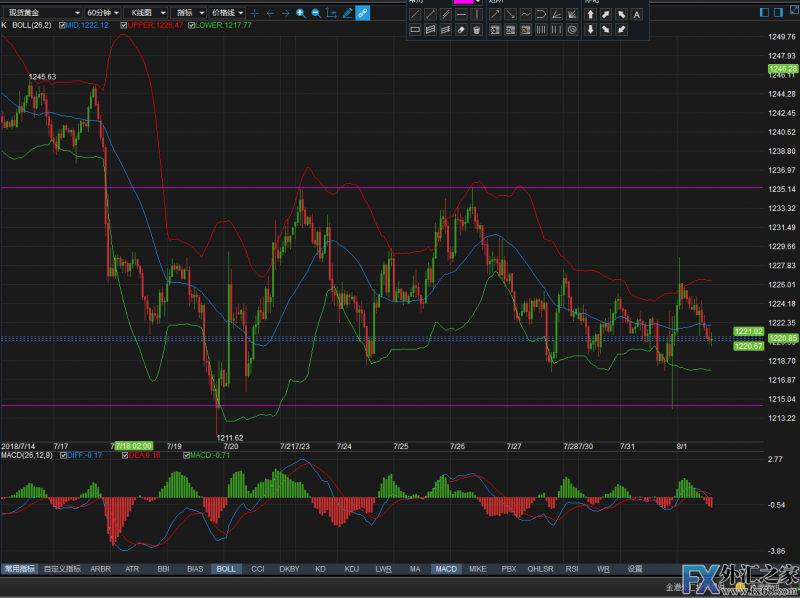Click the right arrow to move chart forward

coord(286,13)
